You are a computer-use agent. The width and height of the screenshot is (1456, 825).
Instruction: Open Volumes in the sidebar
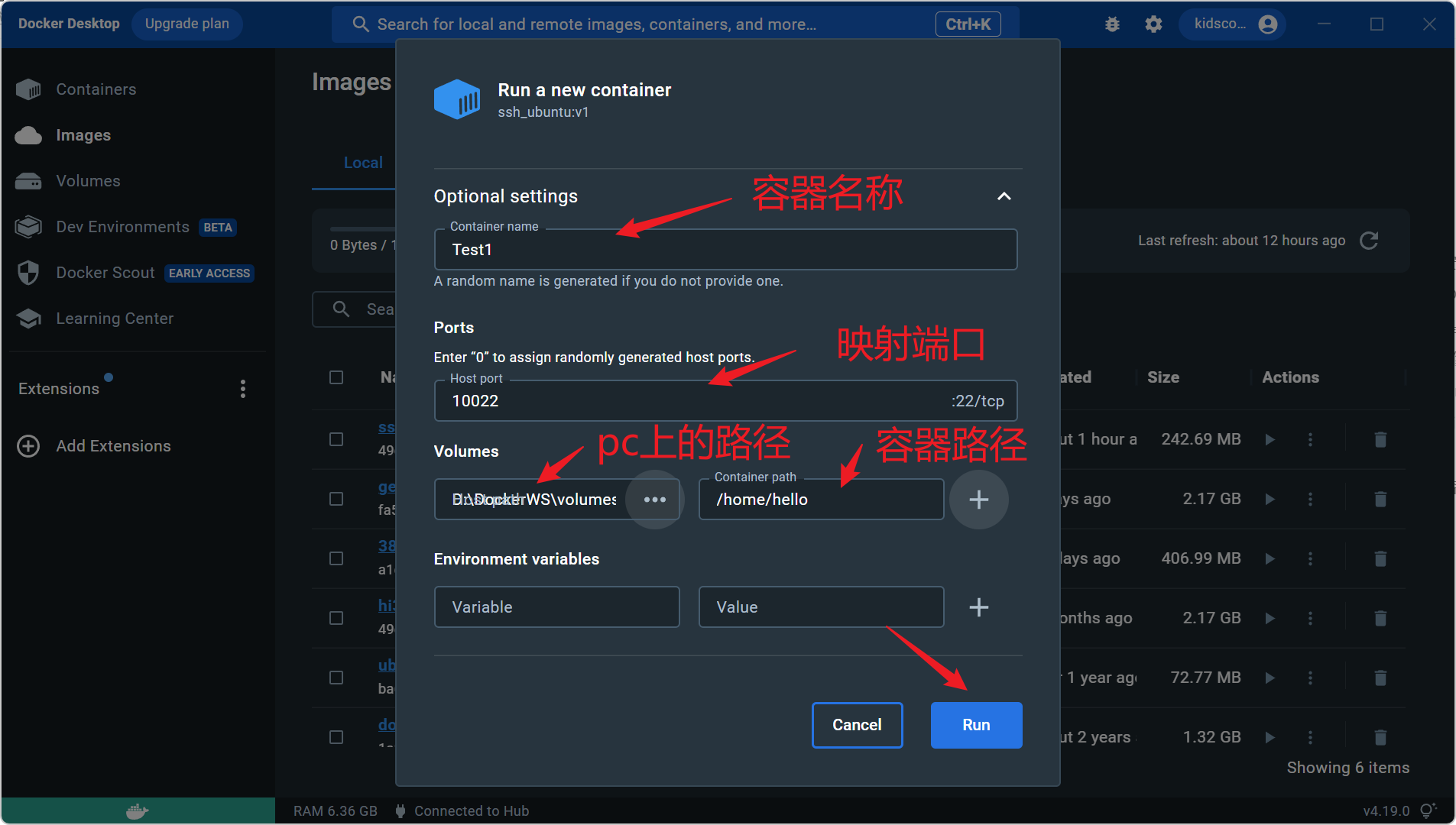pos(88,181)
